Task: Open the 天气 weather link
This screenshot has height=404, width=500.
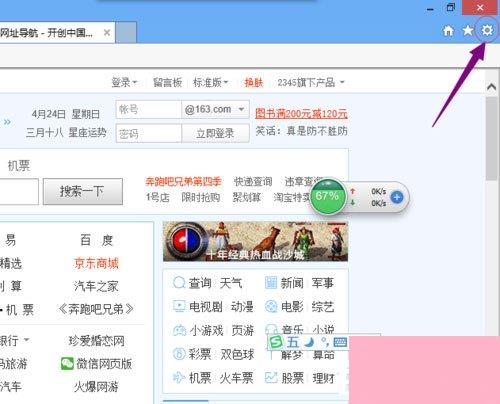Action: [231, 283]
